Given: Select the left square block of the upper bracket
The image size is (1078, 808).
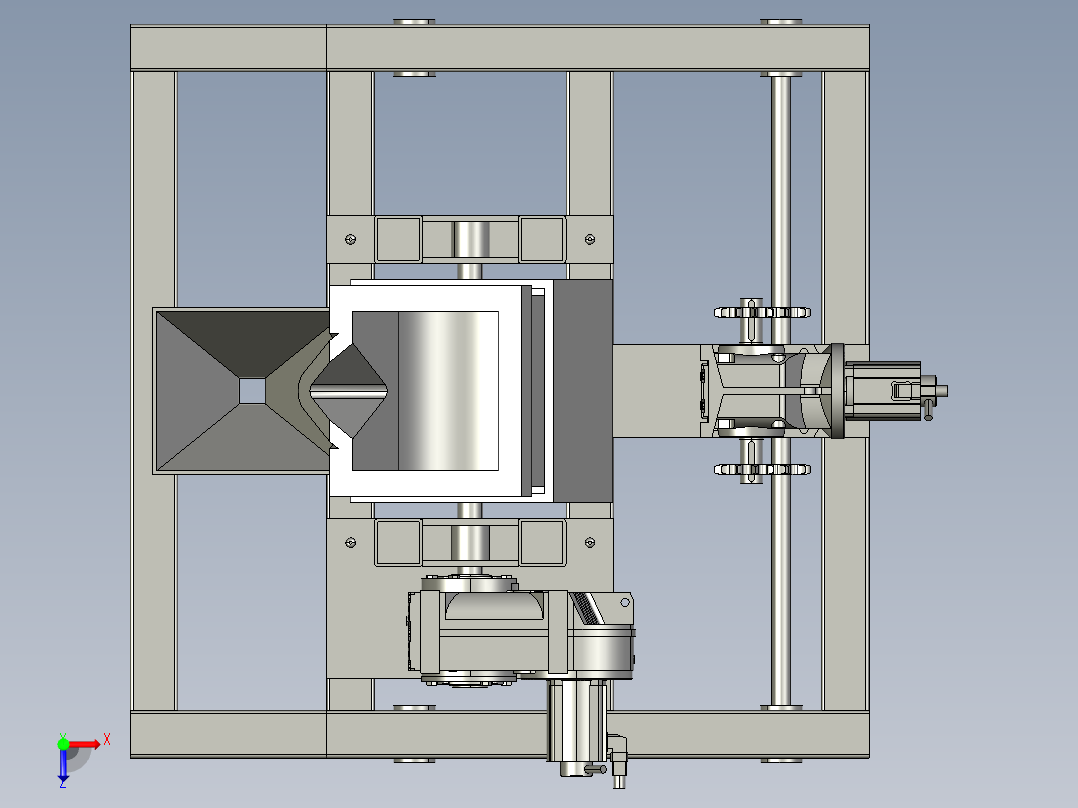Looking at the screenshot, I should pyautogui.click(x=399, y=239).
